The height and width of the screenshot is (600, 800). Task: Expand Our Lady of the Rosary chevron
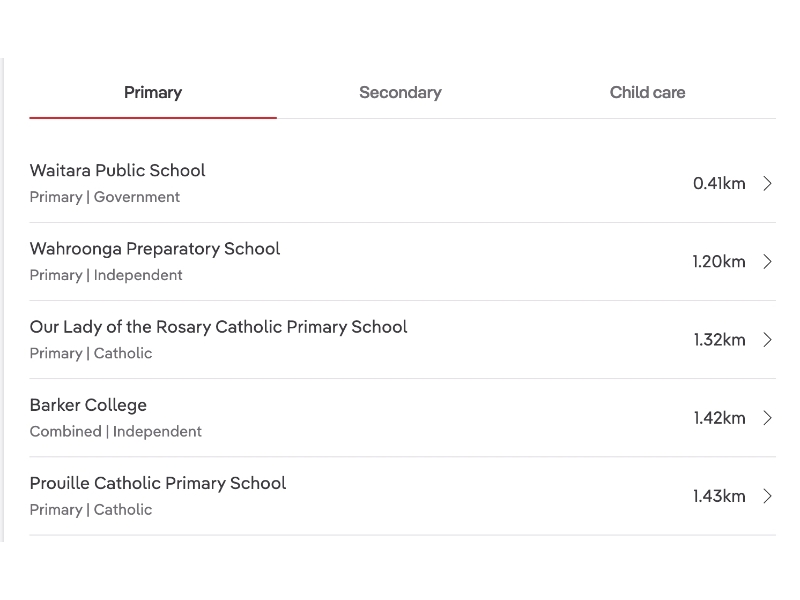(767, 340)
